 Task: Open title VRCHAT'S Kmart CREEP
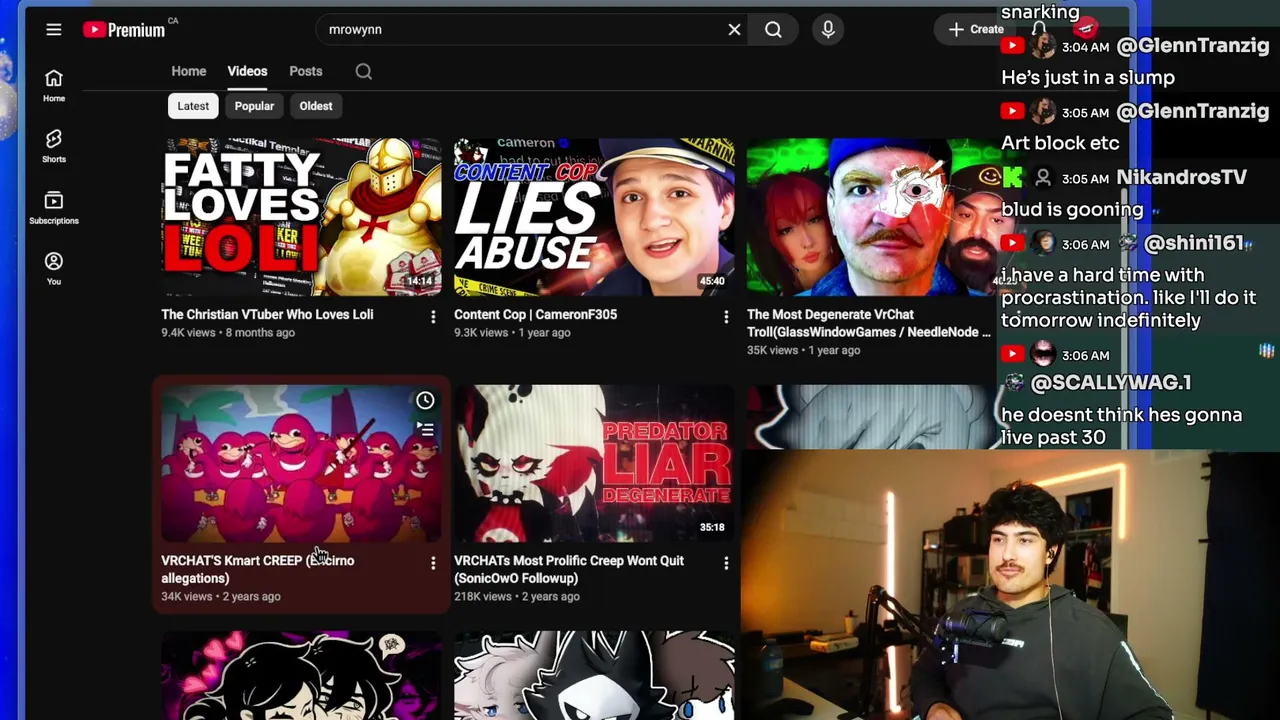point(258,569)
